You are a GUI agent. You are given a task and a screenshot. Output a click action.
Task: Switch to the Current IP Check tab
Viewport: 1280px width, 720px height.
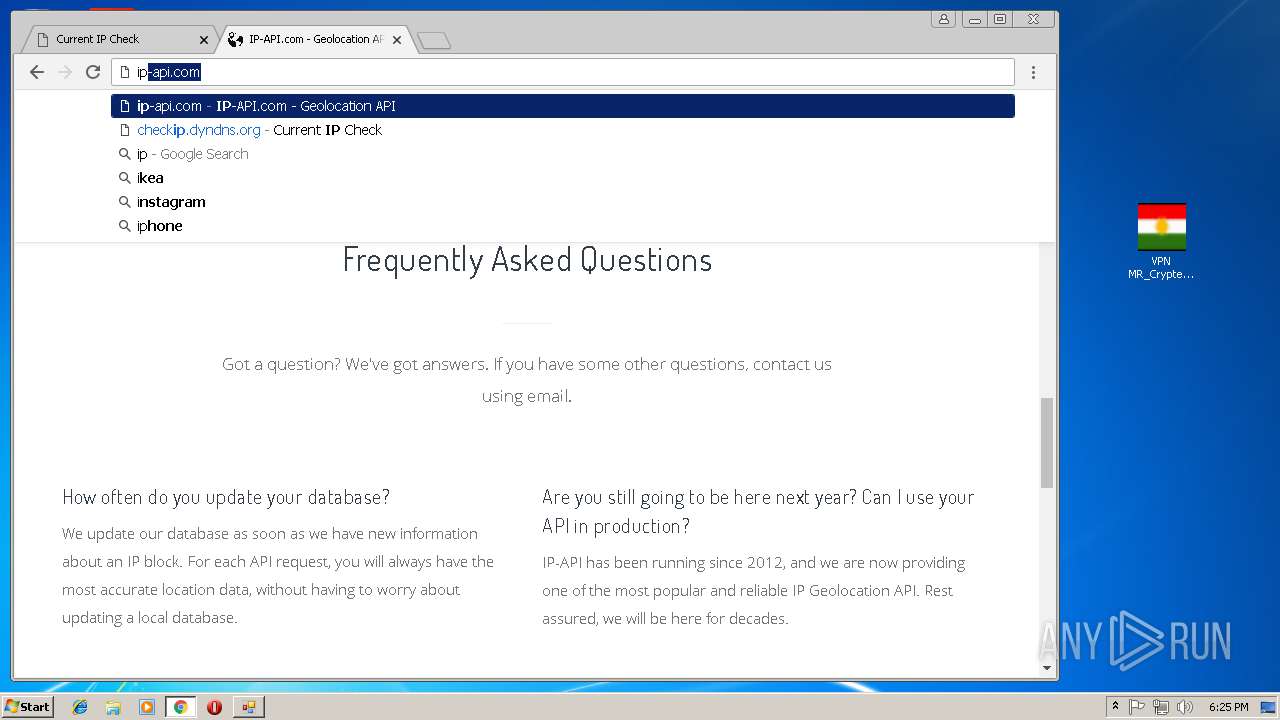point(119,39)
